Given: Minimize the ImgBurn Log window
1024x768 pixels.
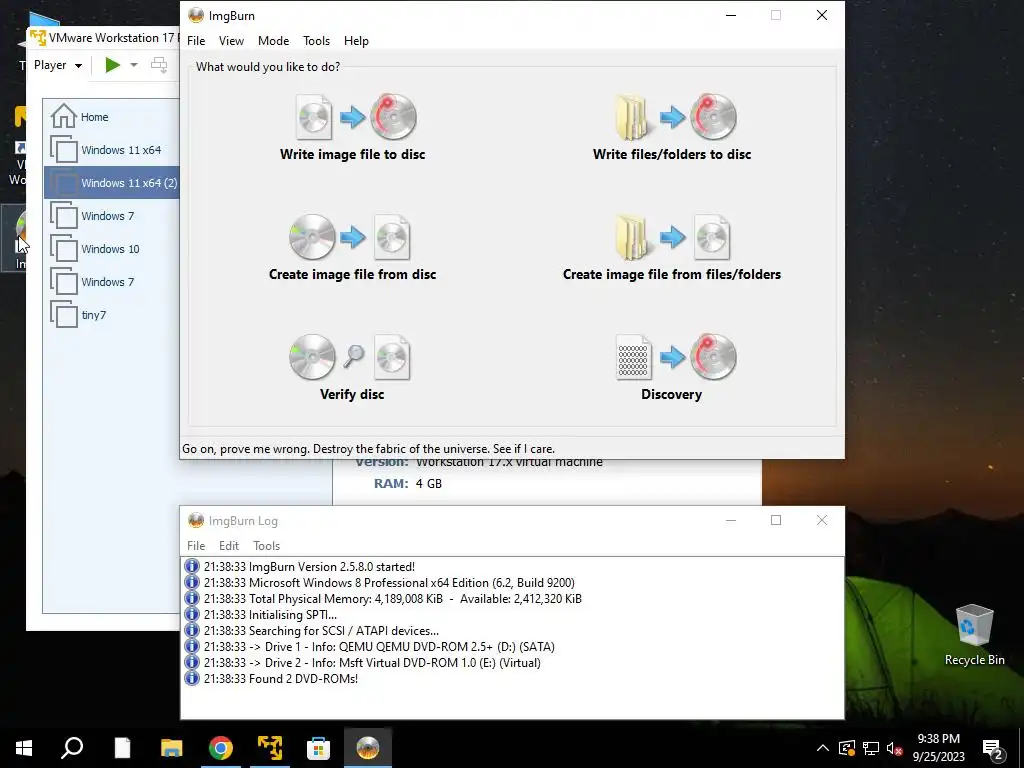Looking at the screenshot, I should click(x=731, y=520).
